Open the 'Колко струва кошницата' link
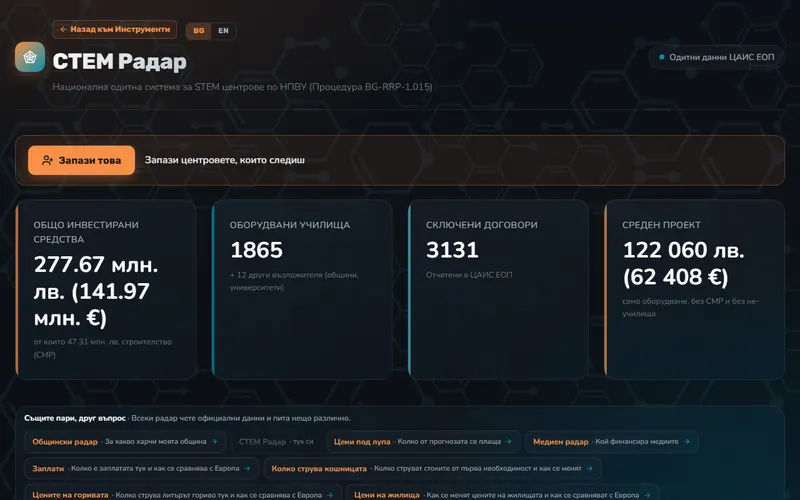 click(x=432, y=468)
